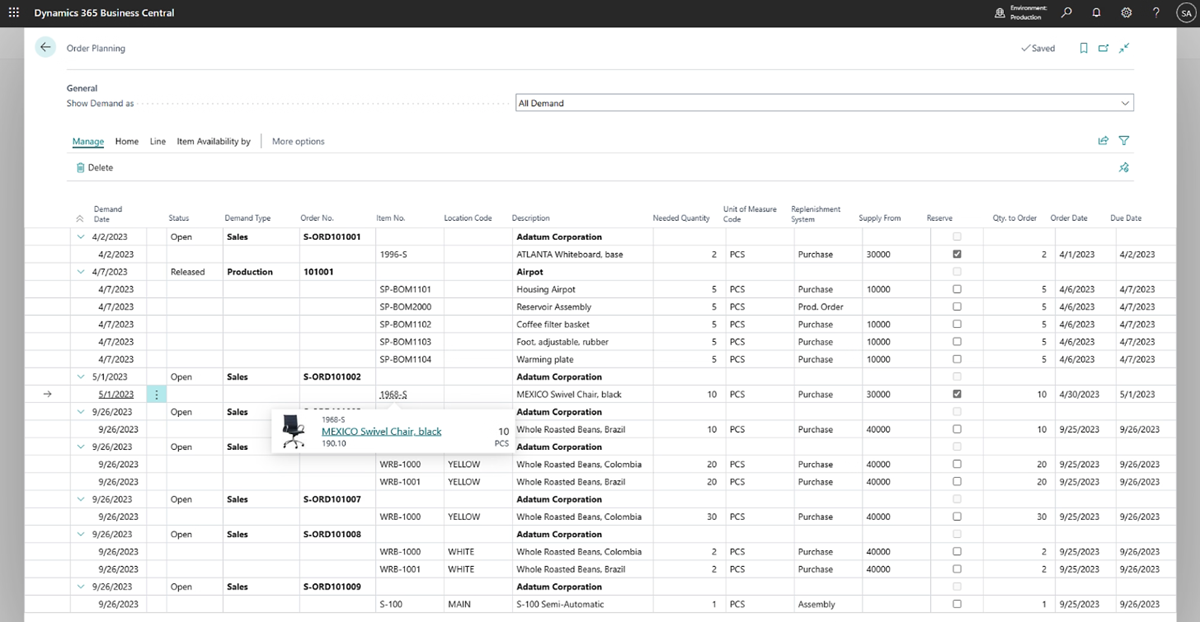The image size is (1200, 622).
Task: Open the Share page icon
Action: tap(1103, 47)
